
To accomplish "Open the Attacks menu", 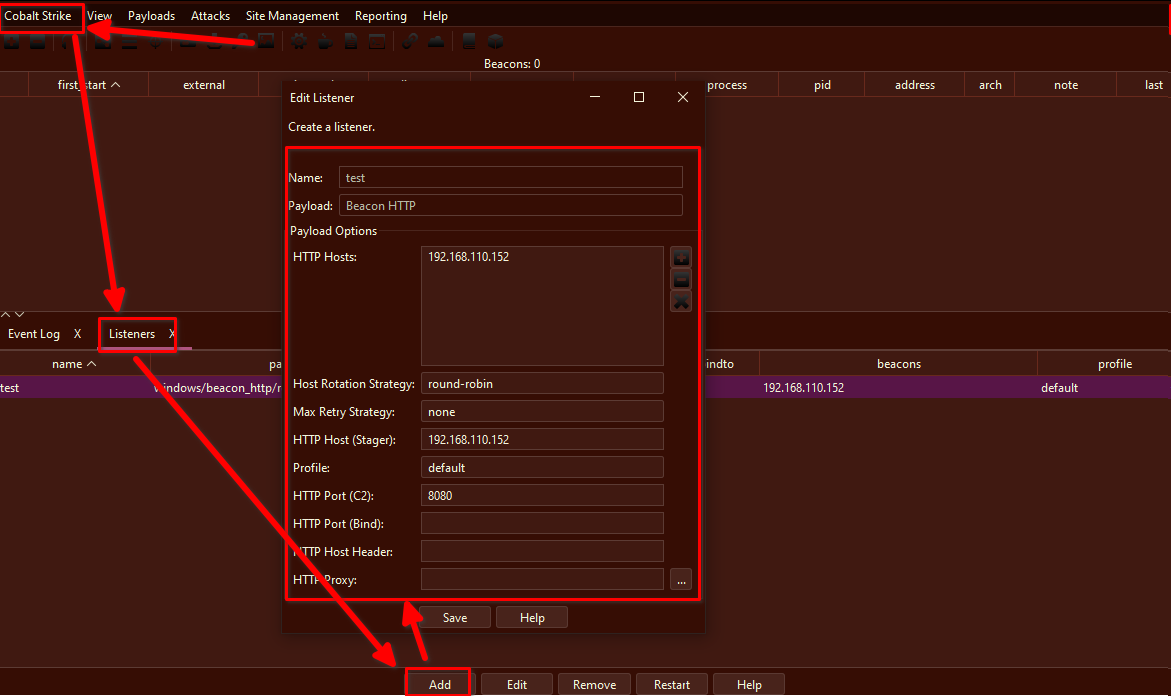I will [x=210, y=16].
